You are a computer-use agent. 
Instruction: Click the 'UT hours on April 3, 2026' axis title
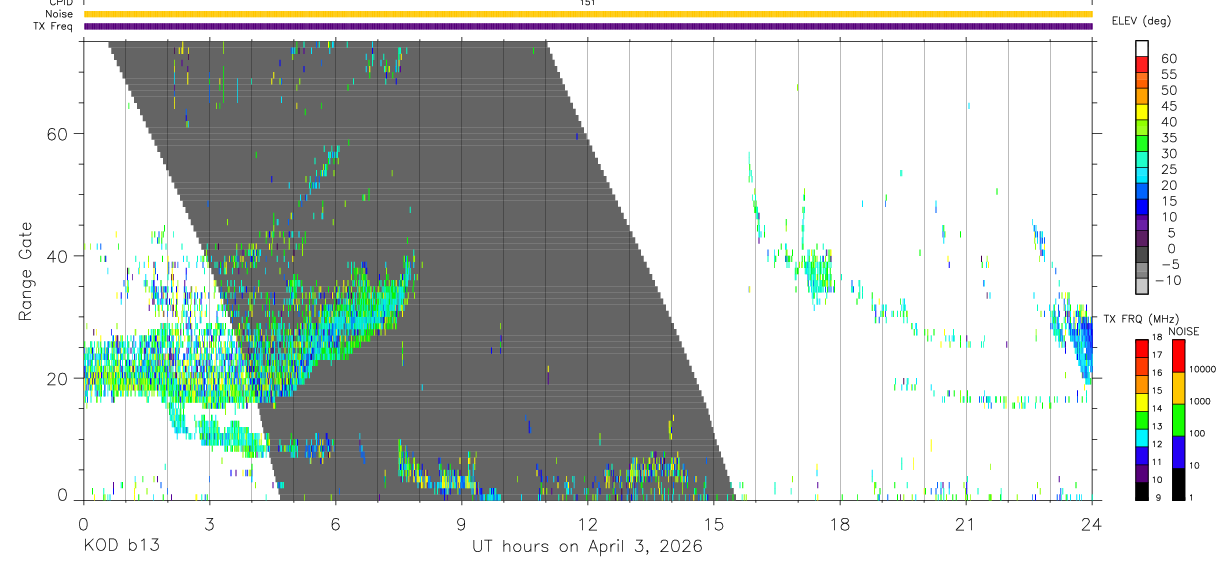587,547
